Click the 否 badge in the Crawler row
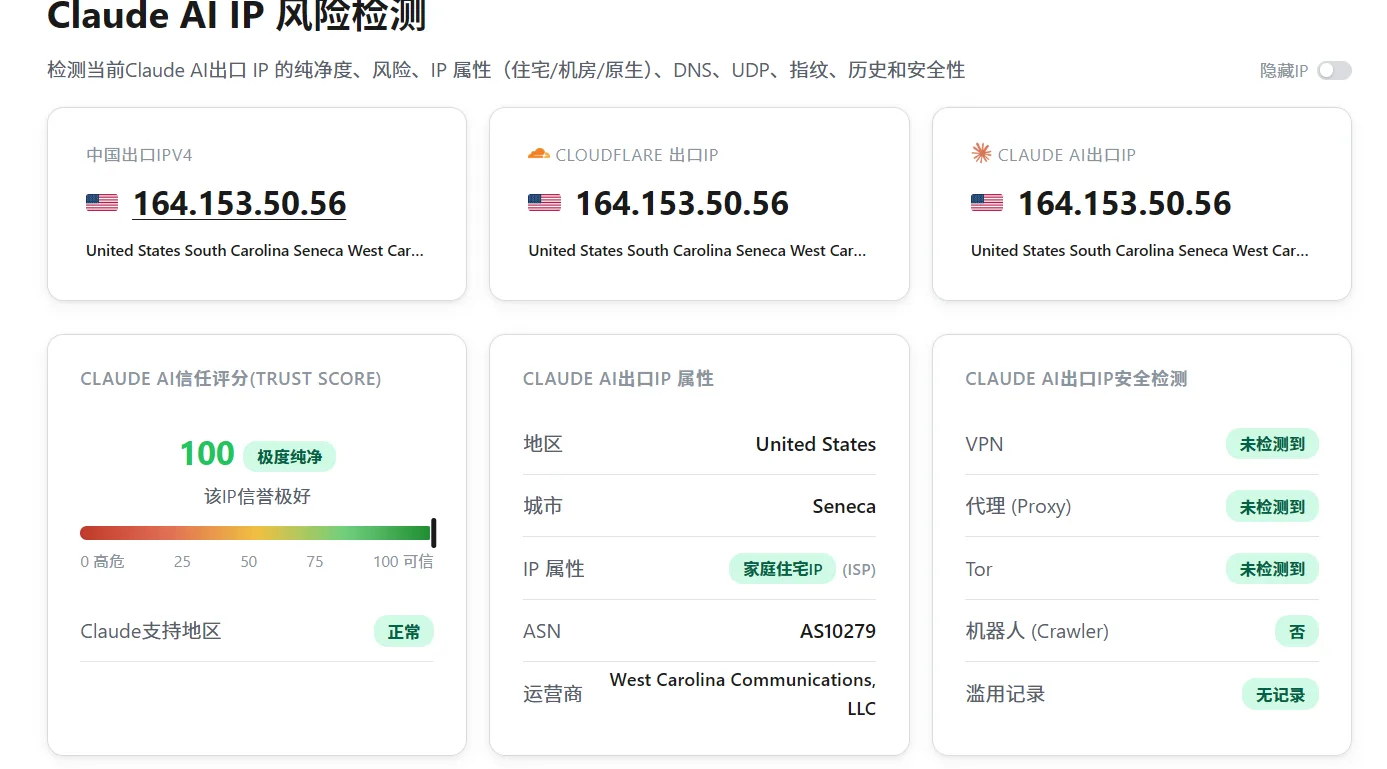 (1297, 632)
